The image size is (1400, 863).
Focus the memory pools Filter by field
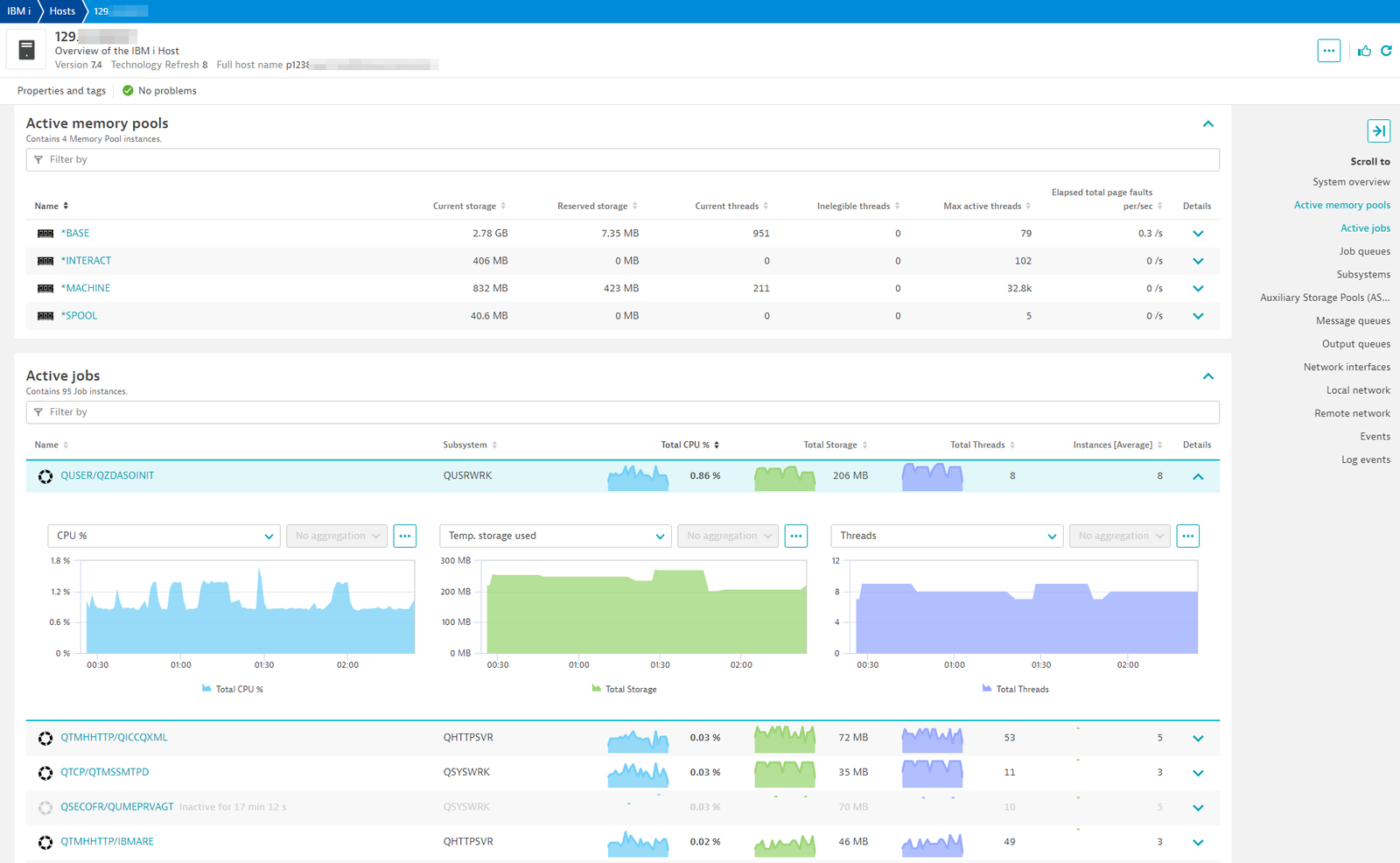(622, 159)
